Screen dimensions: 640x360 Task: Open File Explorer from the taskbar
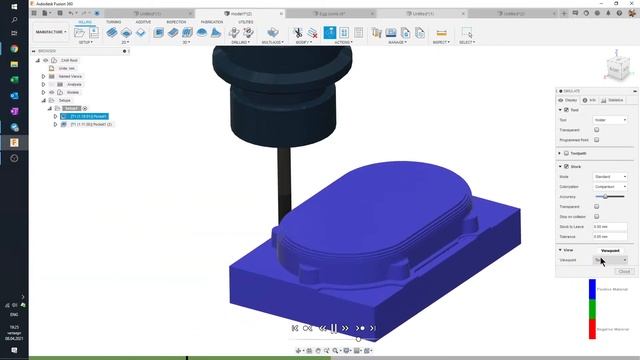point(14,64)
